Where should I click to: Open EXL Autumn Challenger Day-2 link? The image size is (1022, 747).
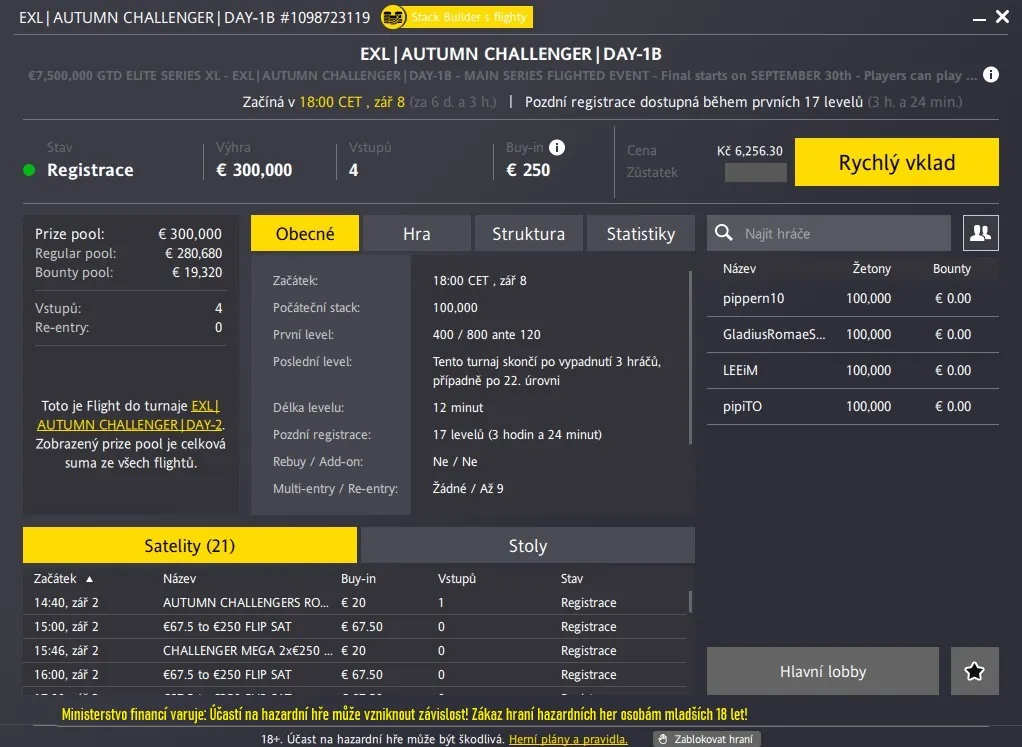(130, 415)
